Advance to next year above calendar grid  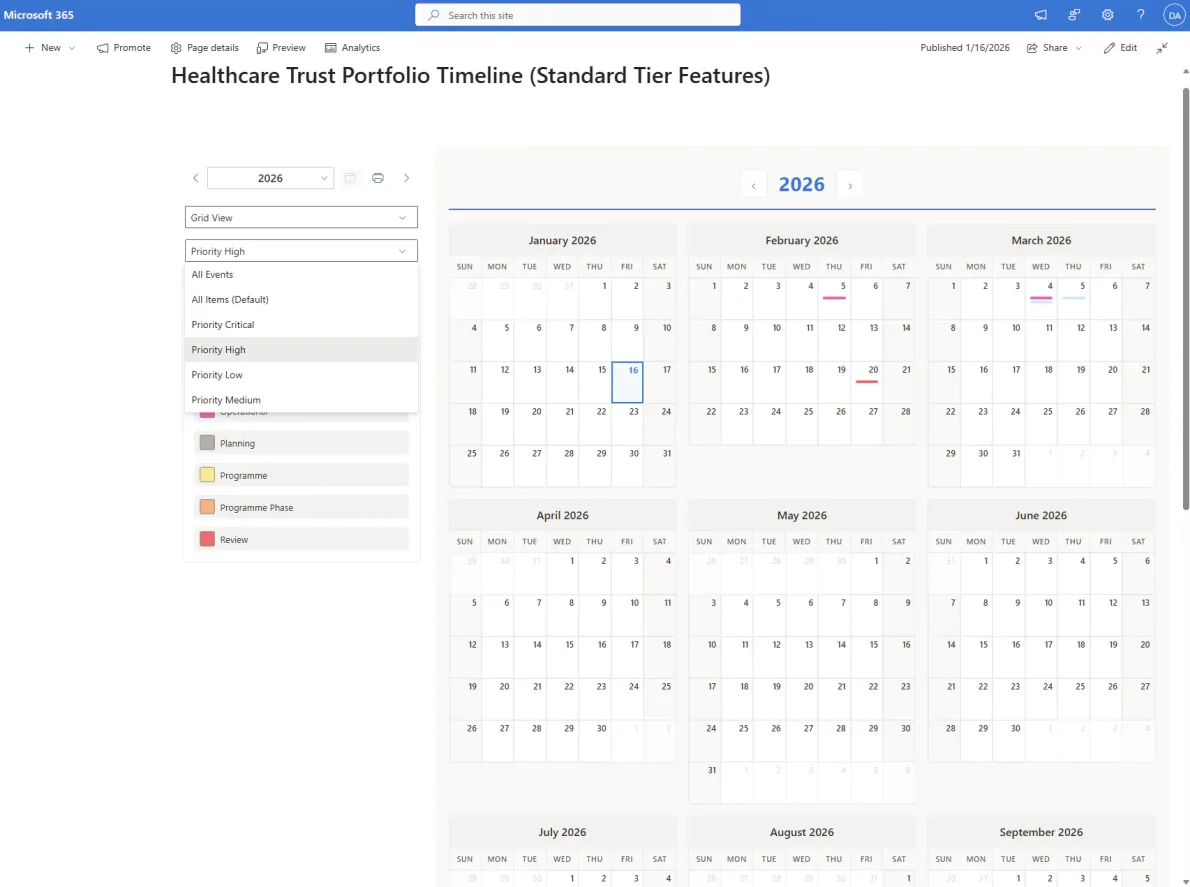pos(850,185)
